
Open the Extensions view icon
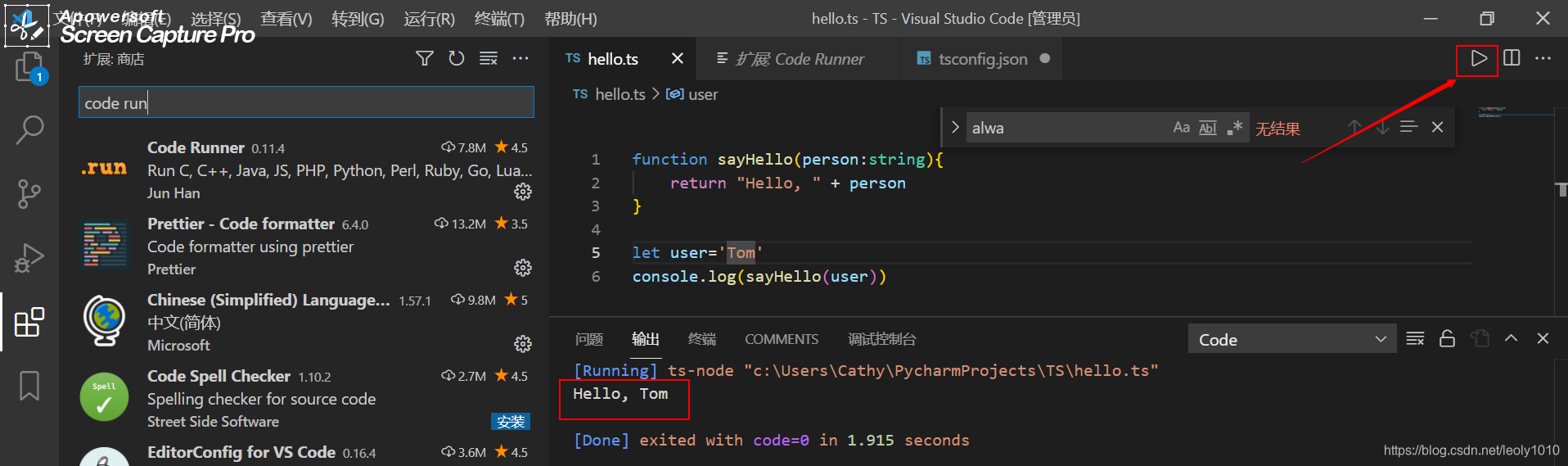click(29, 322)
